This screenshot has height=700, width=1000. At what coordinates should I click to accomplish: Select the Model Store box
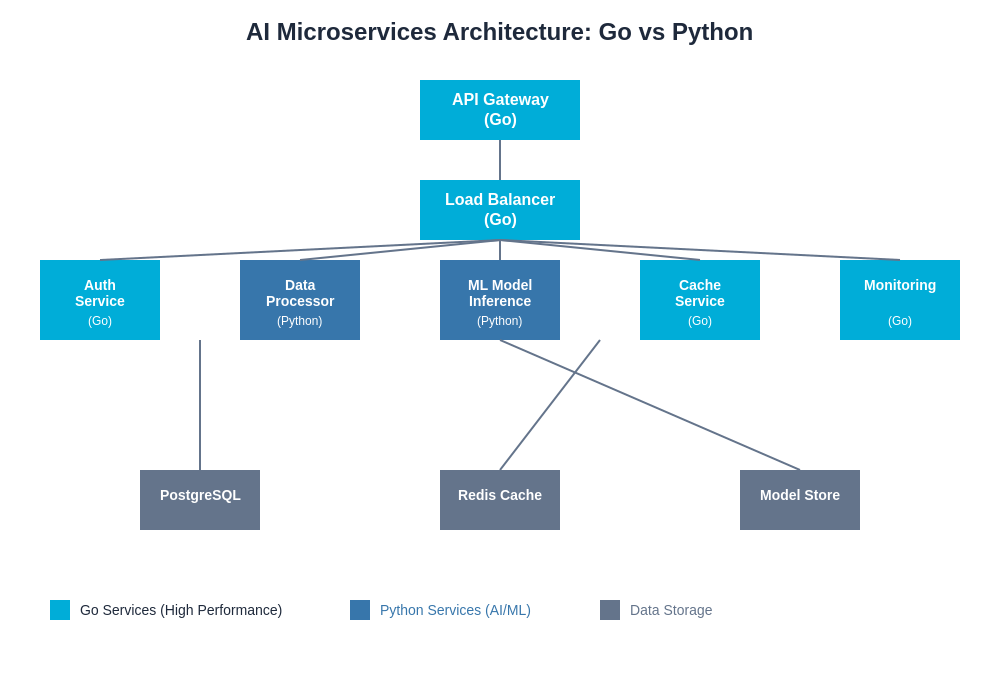[800, 500]
